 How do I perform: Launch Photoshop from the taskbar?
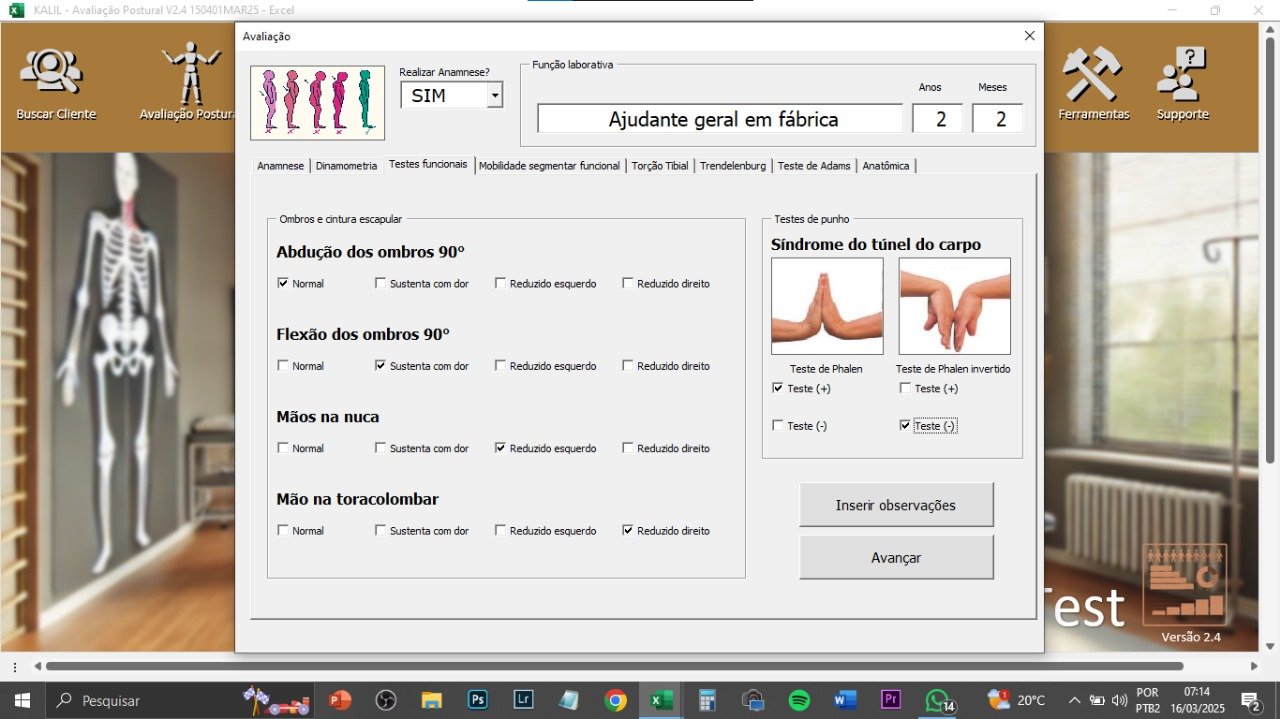coord(477,700)
